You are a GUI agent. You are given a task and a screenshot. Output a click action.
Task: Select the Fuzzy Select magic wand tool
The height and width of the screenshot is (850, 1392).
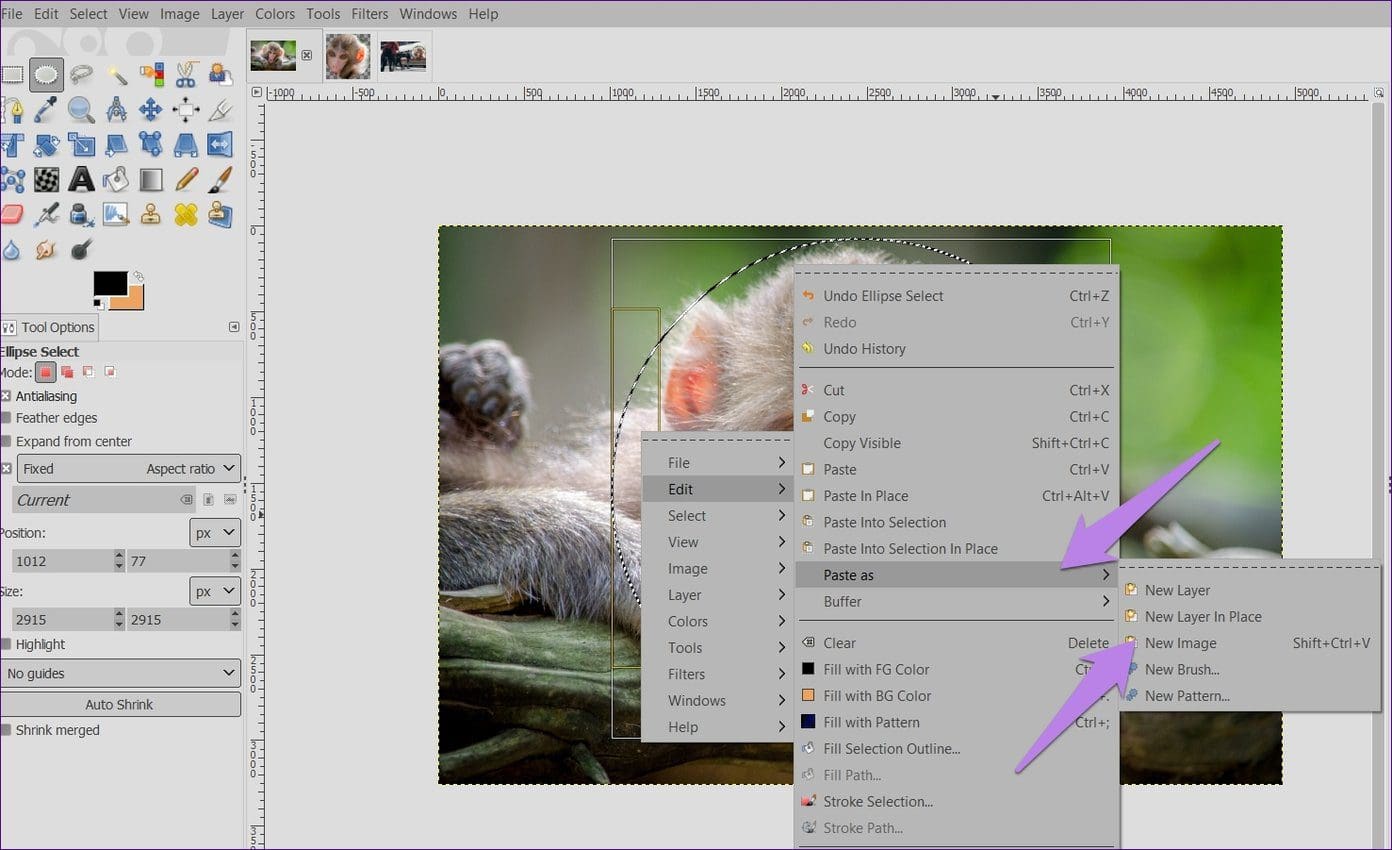tap(116, 74)
